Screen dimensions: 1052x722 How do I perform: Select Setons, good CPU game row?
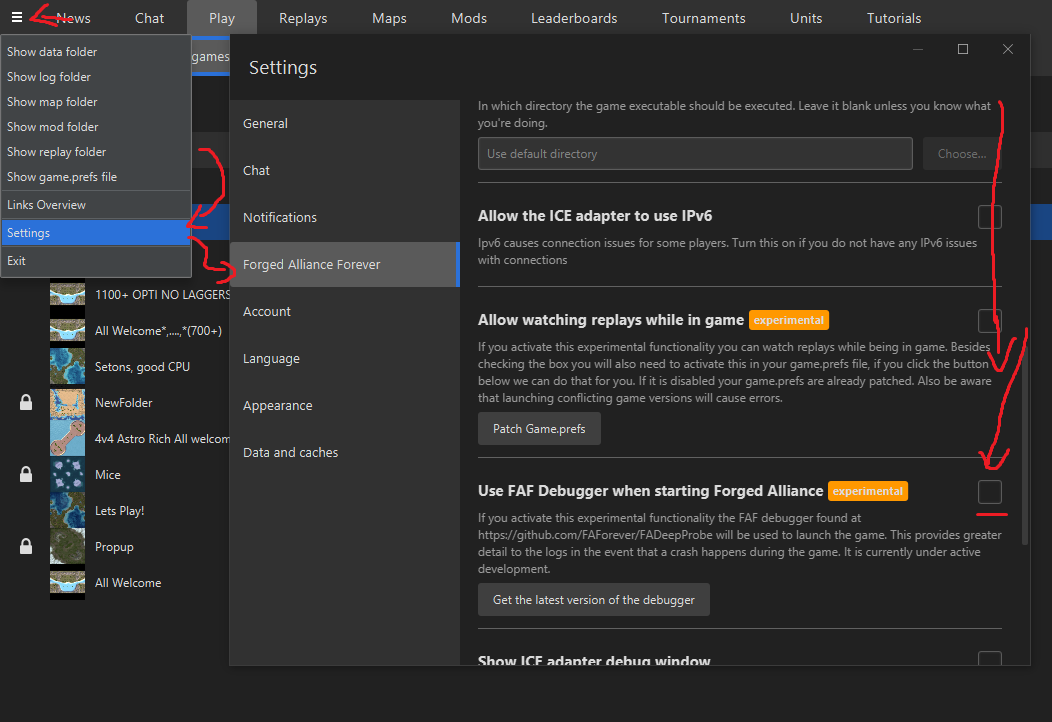(115, 366)
